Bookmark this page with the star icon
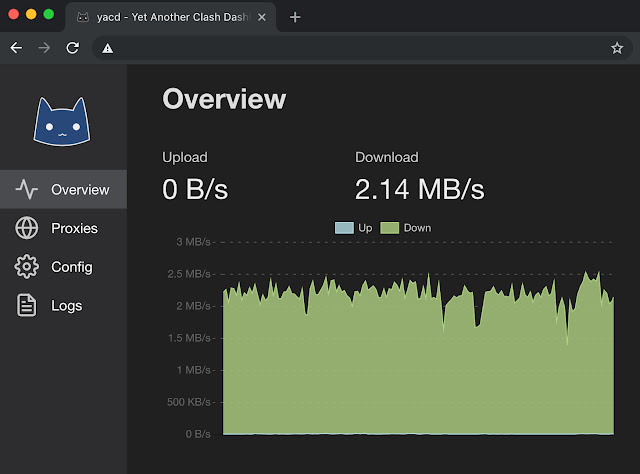 (617, 48)
